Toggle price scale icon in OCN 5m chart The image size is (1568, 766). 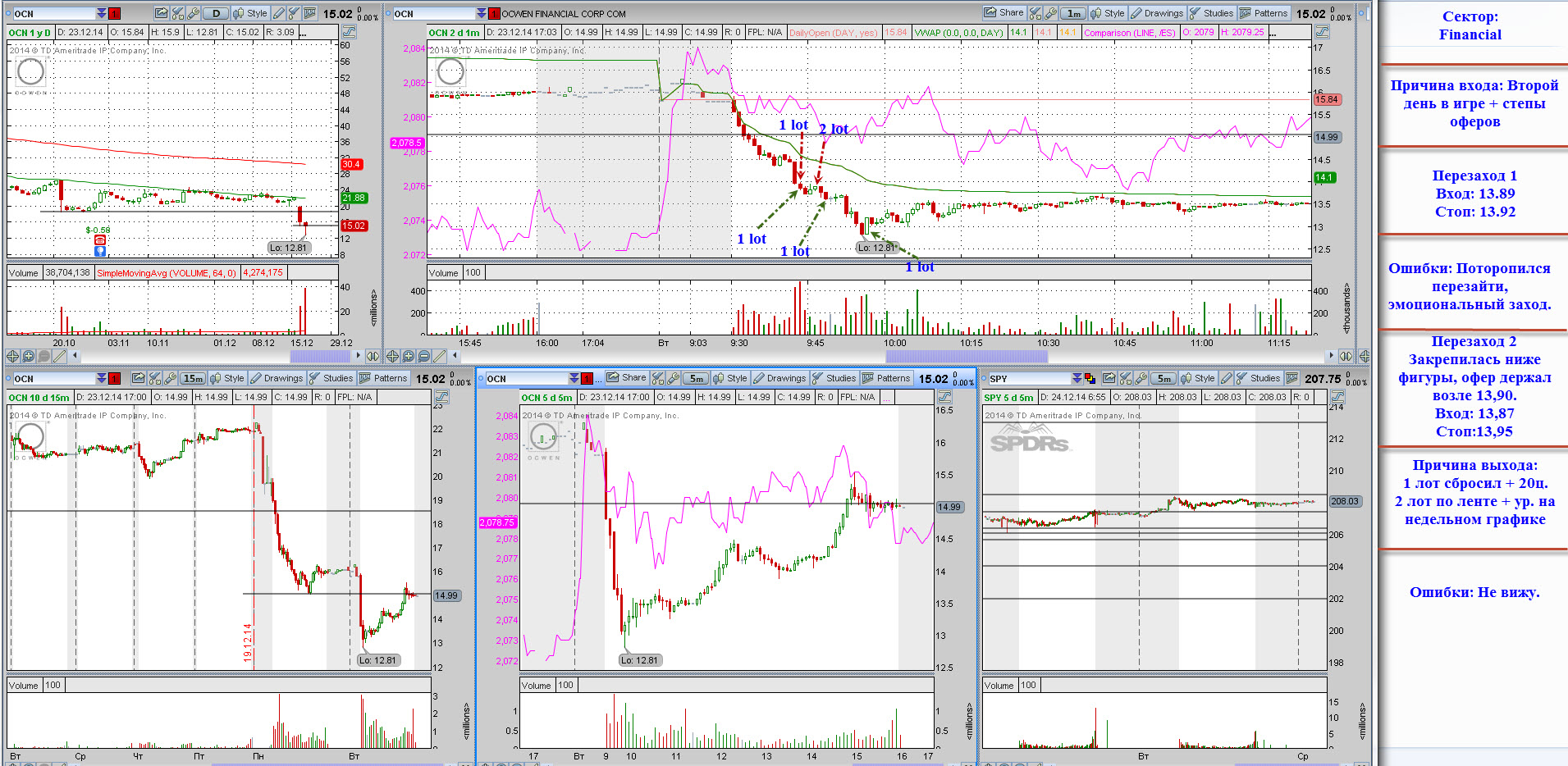coord(944,397)
